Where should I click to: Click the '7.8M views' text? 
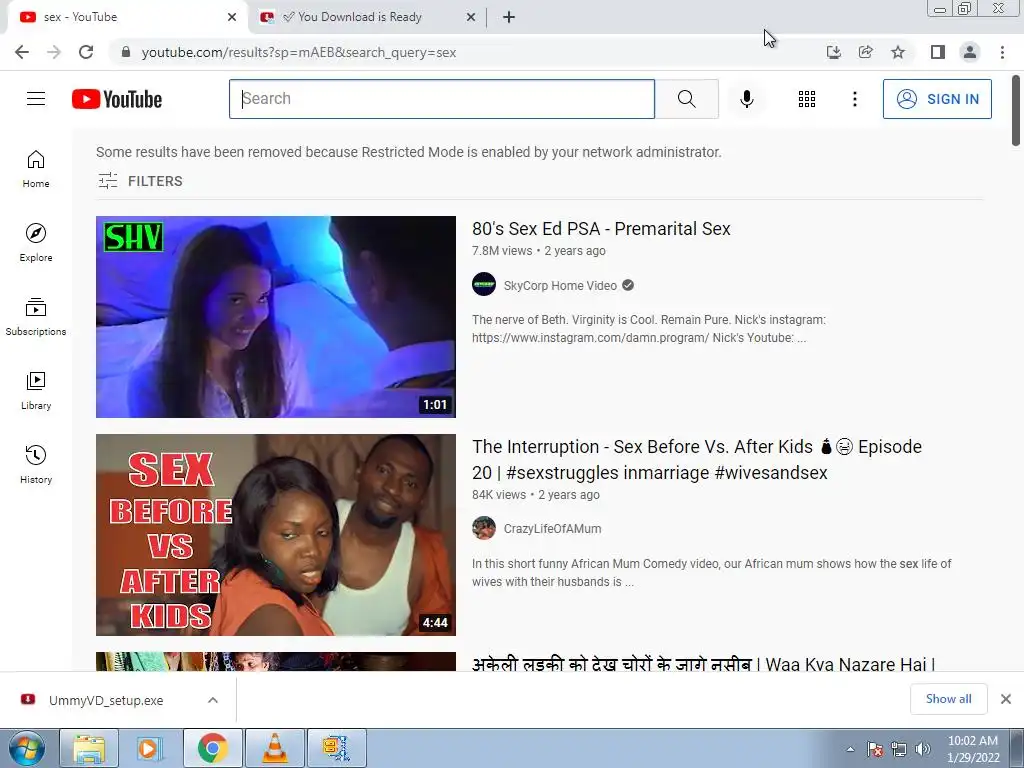pyautogui.click(x=502, y=251)
